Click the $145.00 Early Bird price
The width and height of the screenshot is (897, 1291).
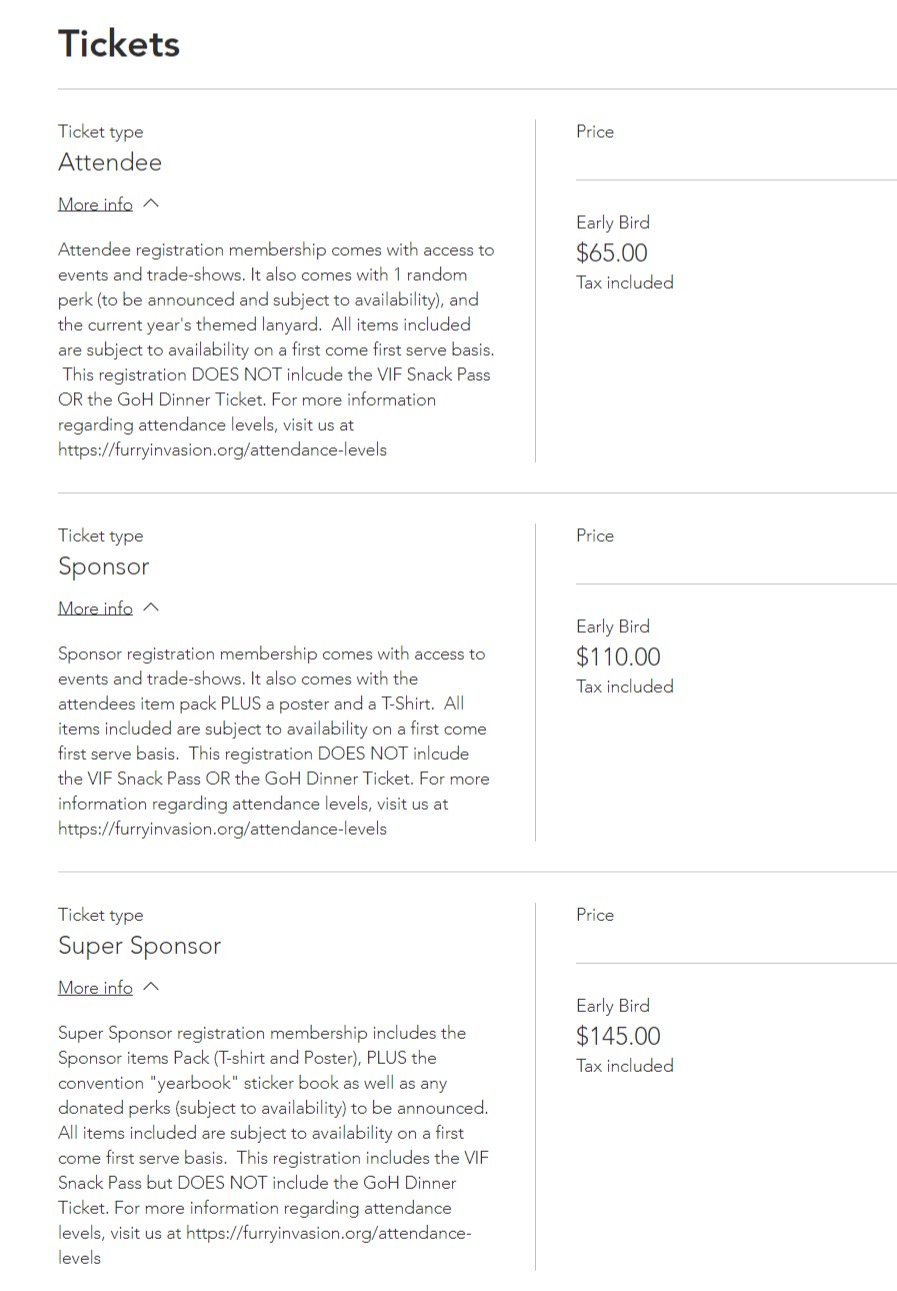point(618,1036)
